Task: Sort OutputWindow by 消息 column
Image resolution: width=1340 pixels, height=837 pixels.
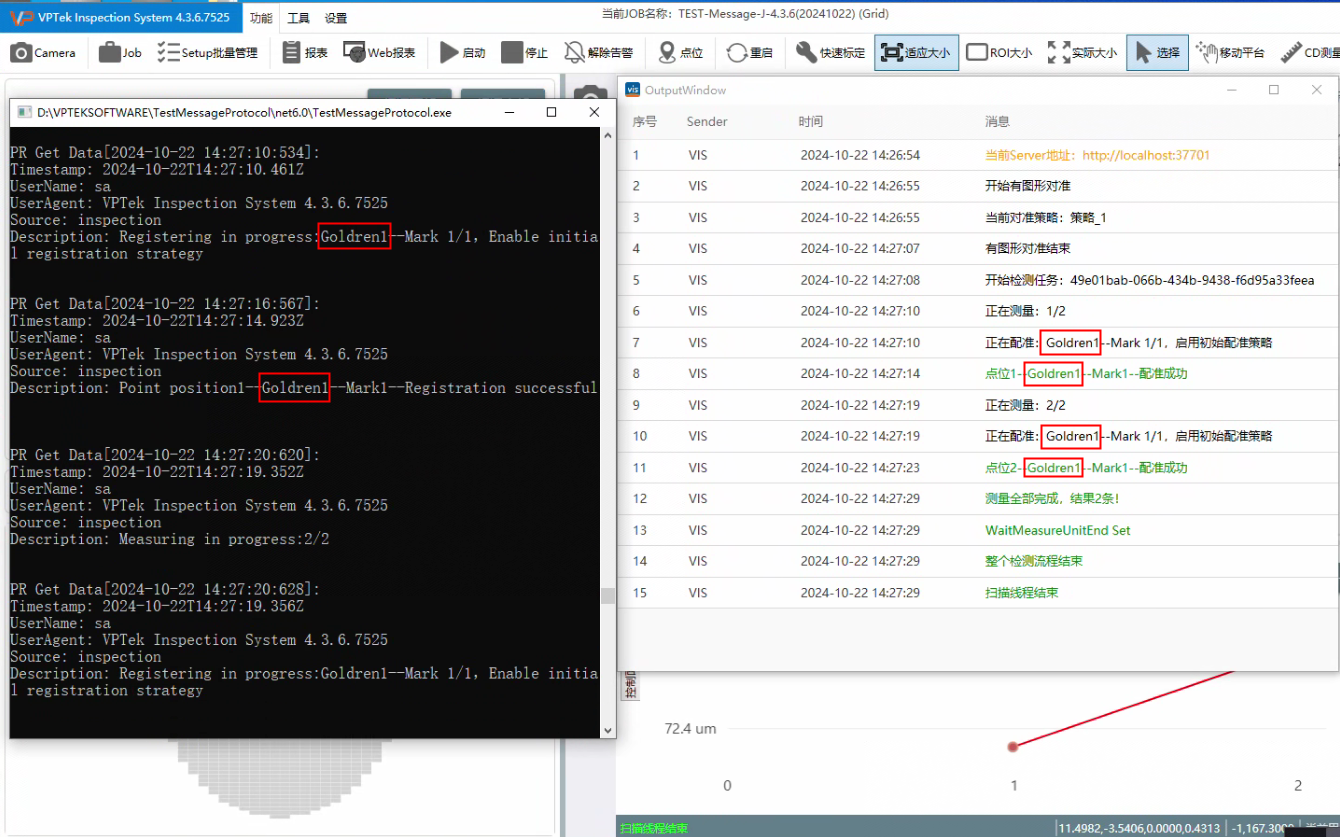Action: point(997,121)
